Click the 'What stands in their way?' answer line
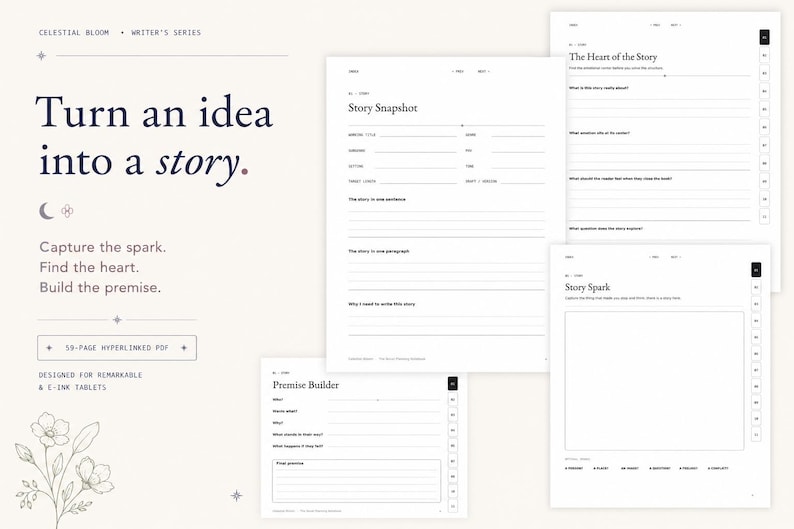The width and height of the screenshot is (794, 529). pos(384,435)
